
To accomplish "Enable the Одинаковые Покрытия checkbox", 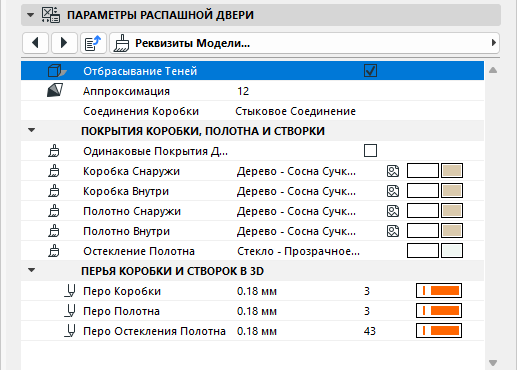I will [370, 151].
